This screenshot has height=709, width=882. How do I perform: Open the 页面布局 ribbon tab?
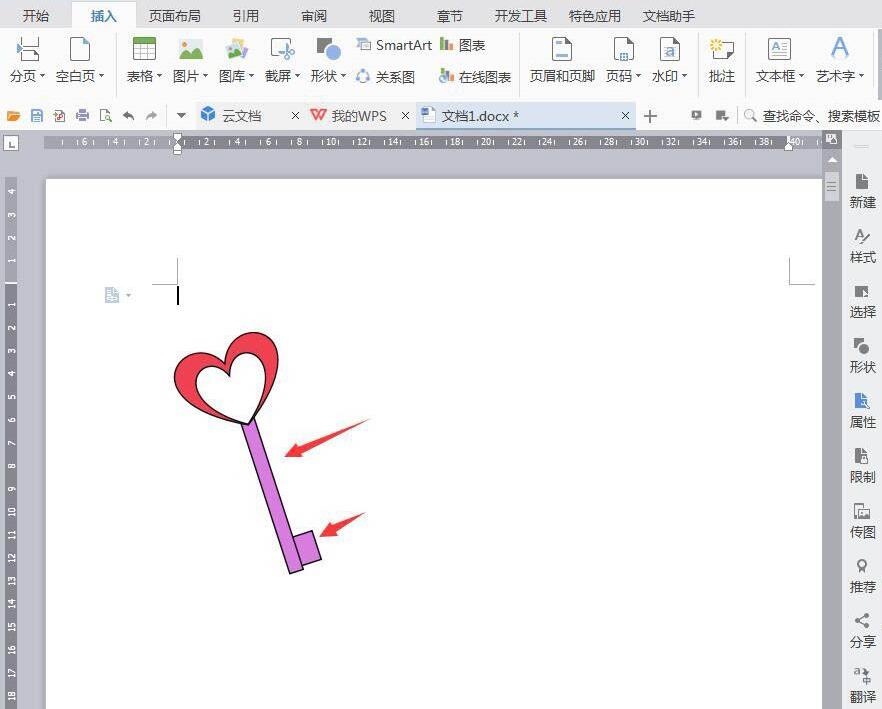coord(174,16)
